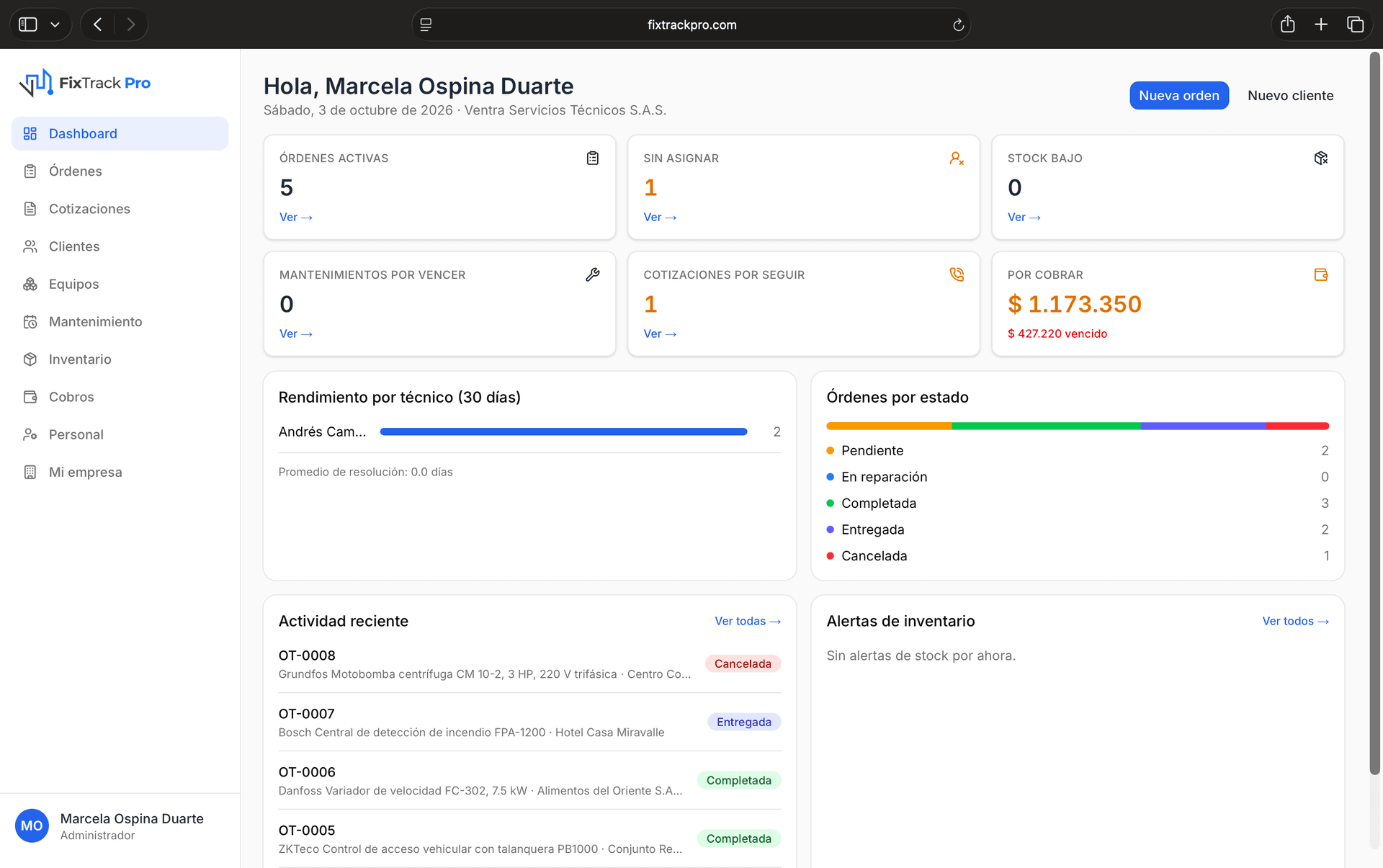Click Ver link under Sin Asignar
1383x868 pixels.
(660, 217)
